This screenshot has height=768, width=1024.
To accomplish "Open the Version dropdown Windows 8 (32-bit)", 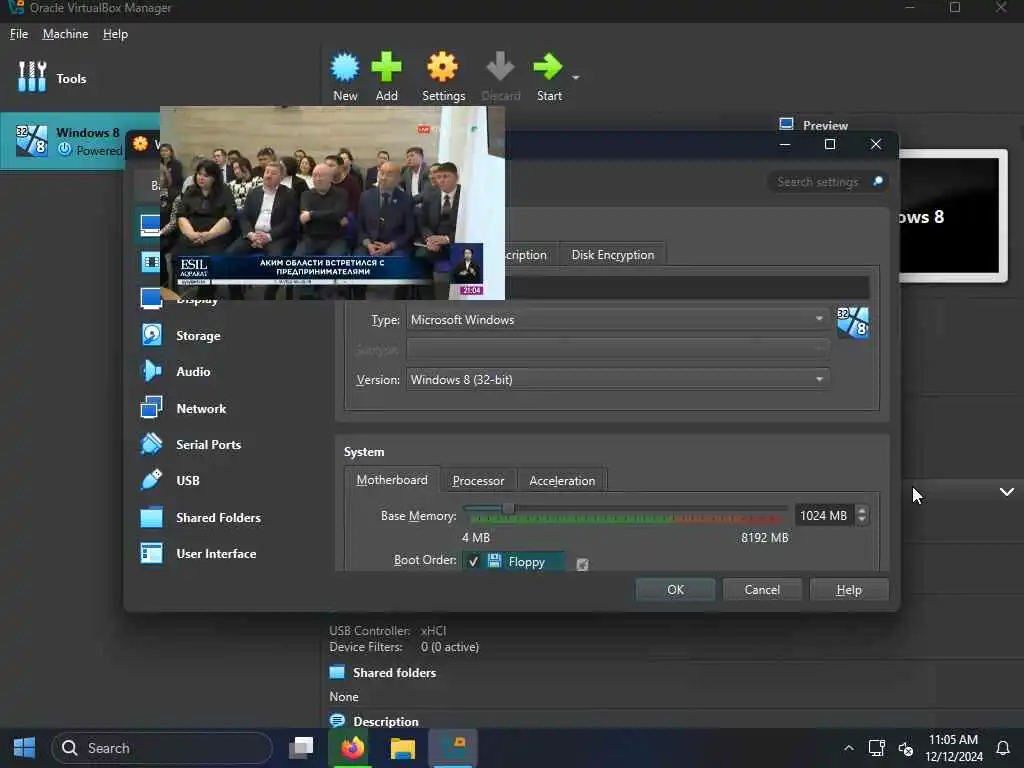I will coord(617,379).
